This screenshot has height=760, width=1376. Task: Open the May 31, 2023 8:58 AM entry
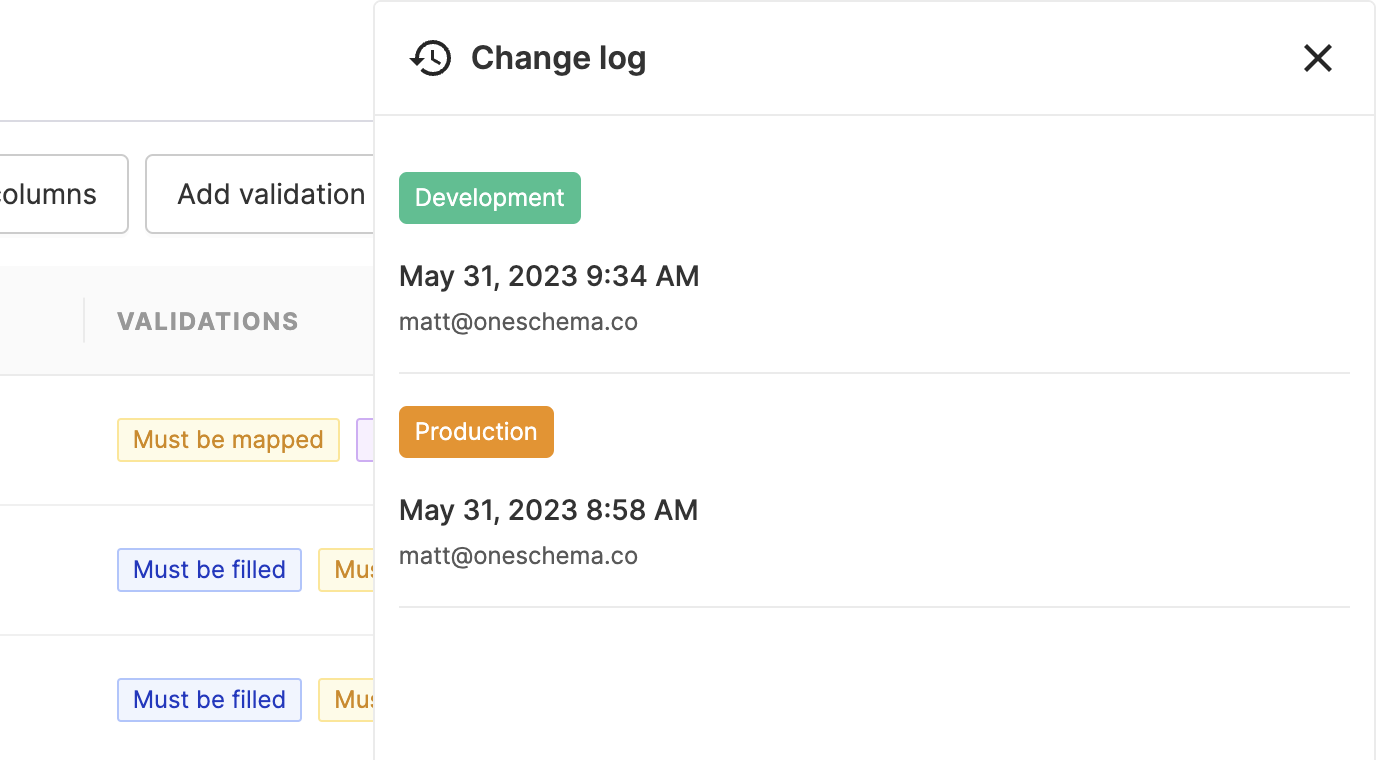tap(548, 510)
